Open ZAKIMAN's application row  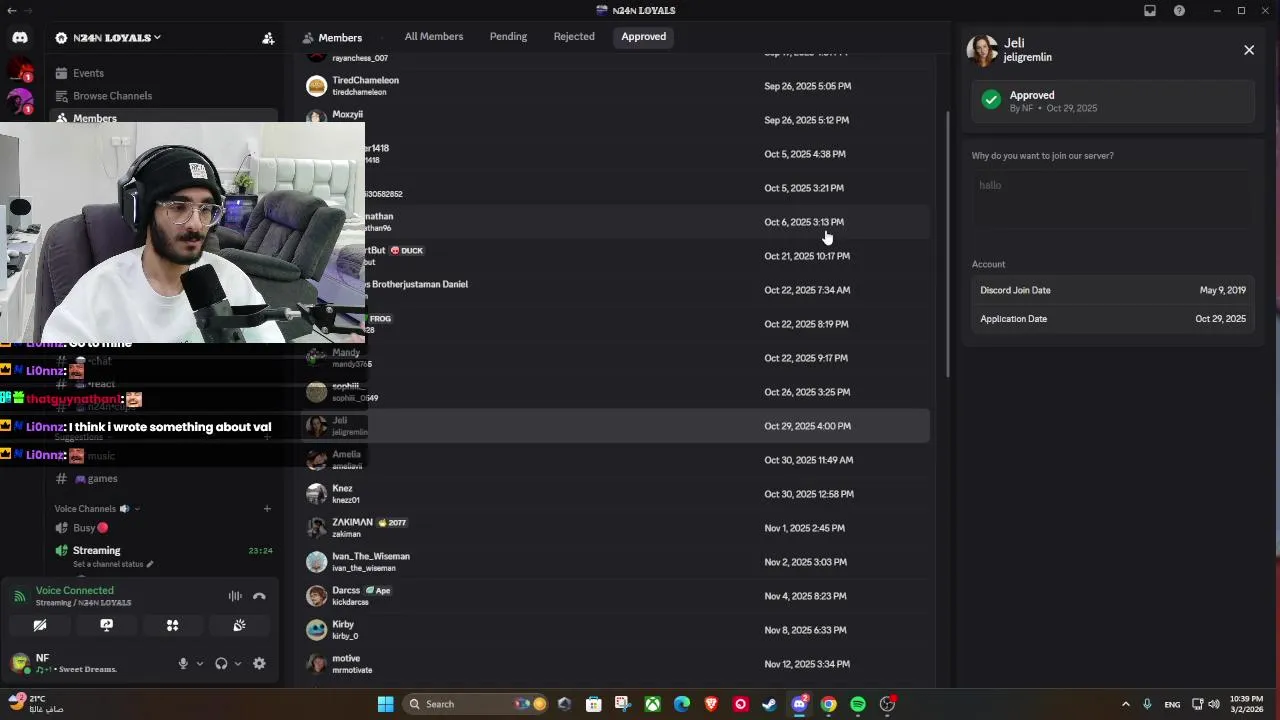click(615, 528)
